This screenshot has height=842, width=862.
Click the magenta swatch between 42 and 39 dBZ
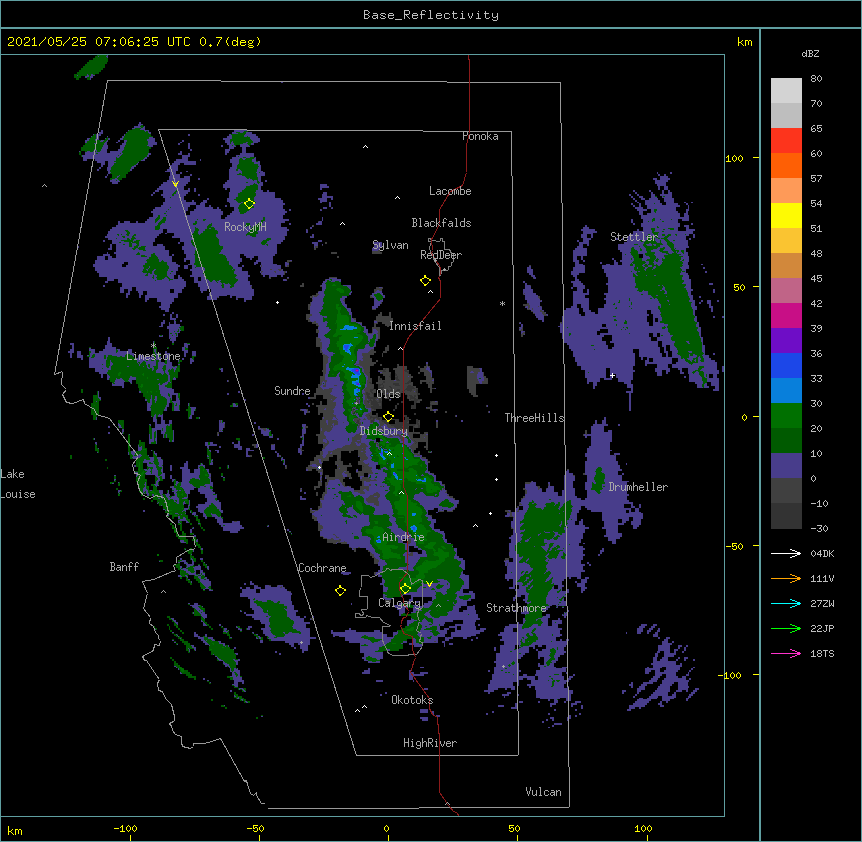point(786,315)
